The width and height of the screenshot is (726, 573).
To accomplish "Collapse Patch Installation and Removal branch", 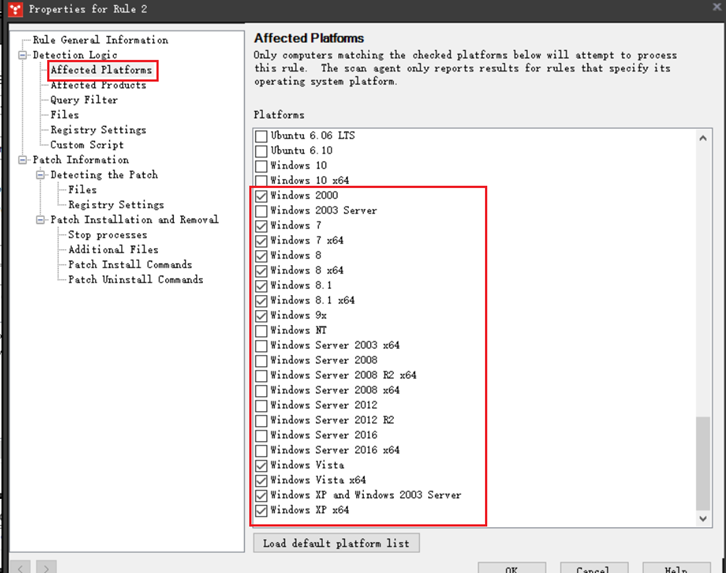I will click(42, 220).
